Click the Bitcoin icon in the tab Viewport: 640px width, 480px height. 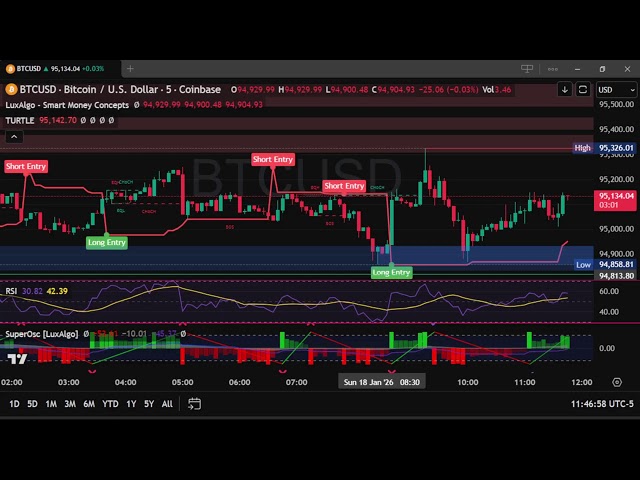[x=10, y=69]
